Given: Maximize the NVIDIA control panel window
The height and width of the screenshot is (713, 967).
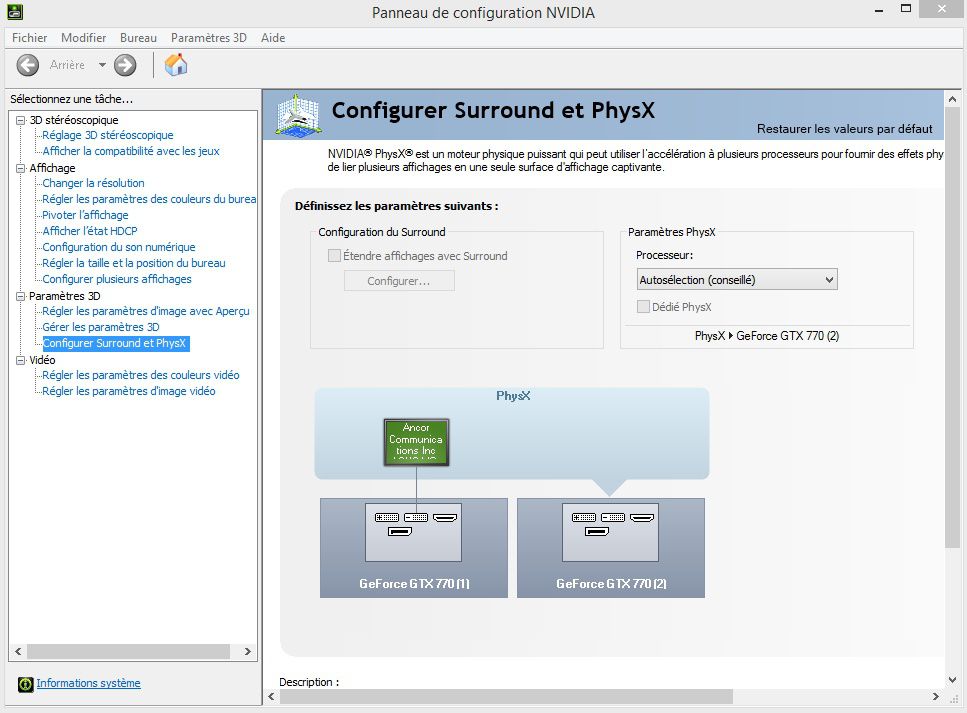Looking at the screenshot, I should tap(905, 9).
